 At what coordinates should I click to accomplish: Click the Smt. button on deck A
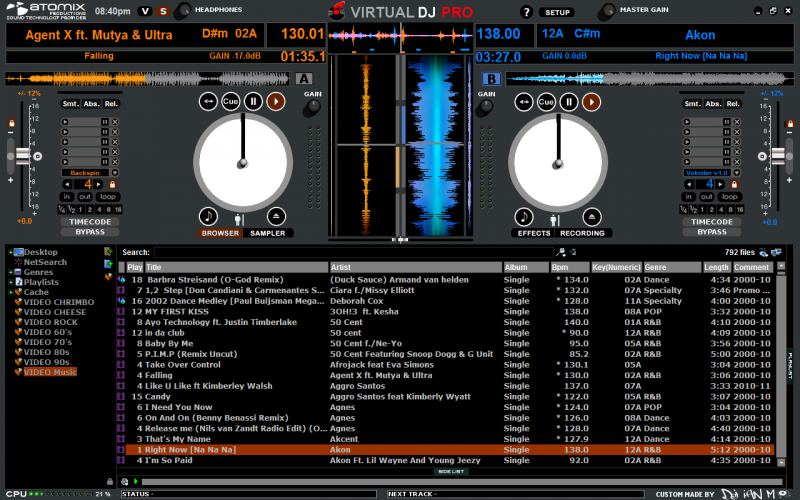pyautogui.click(x=70, y=104)
